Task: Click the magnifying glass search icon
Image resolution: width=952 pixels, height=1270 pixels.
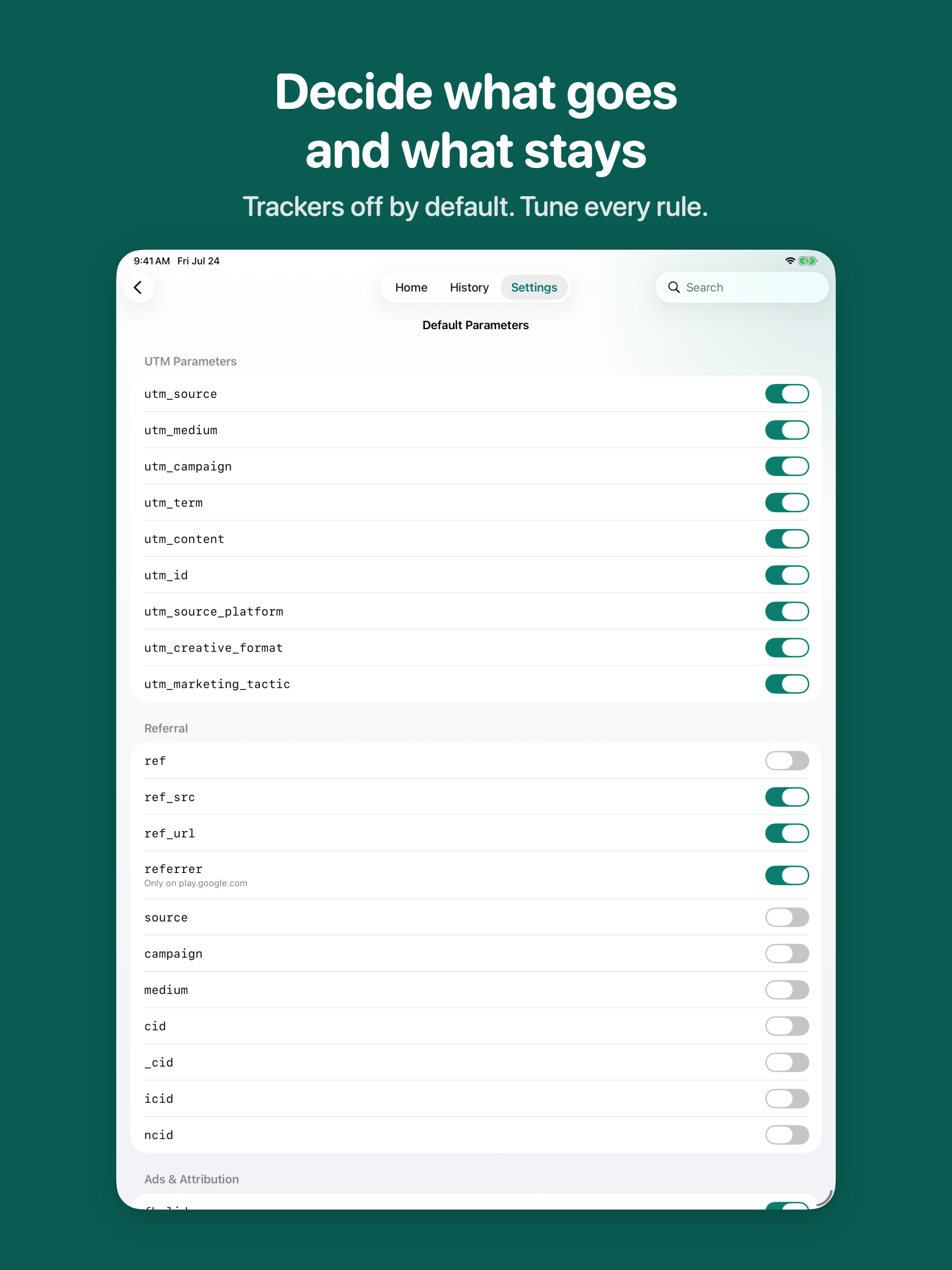Action: (x=674, y=287)
